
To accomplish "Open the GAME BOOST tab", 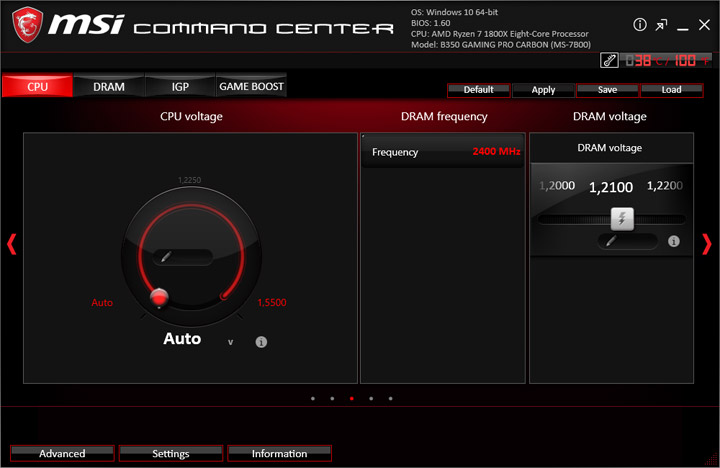I will click(251, 86).
